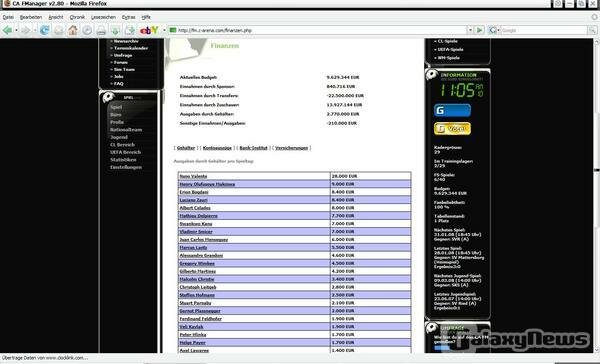Open player Nuno Valente in salary table
This screenshot has height=364, width=600.
193,176
